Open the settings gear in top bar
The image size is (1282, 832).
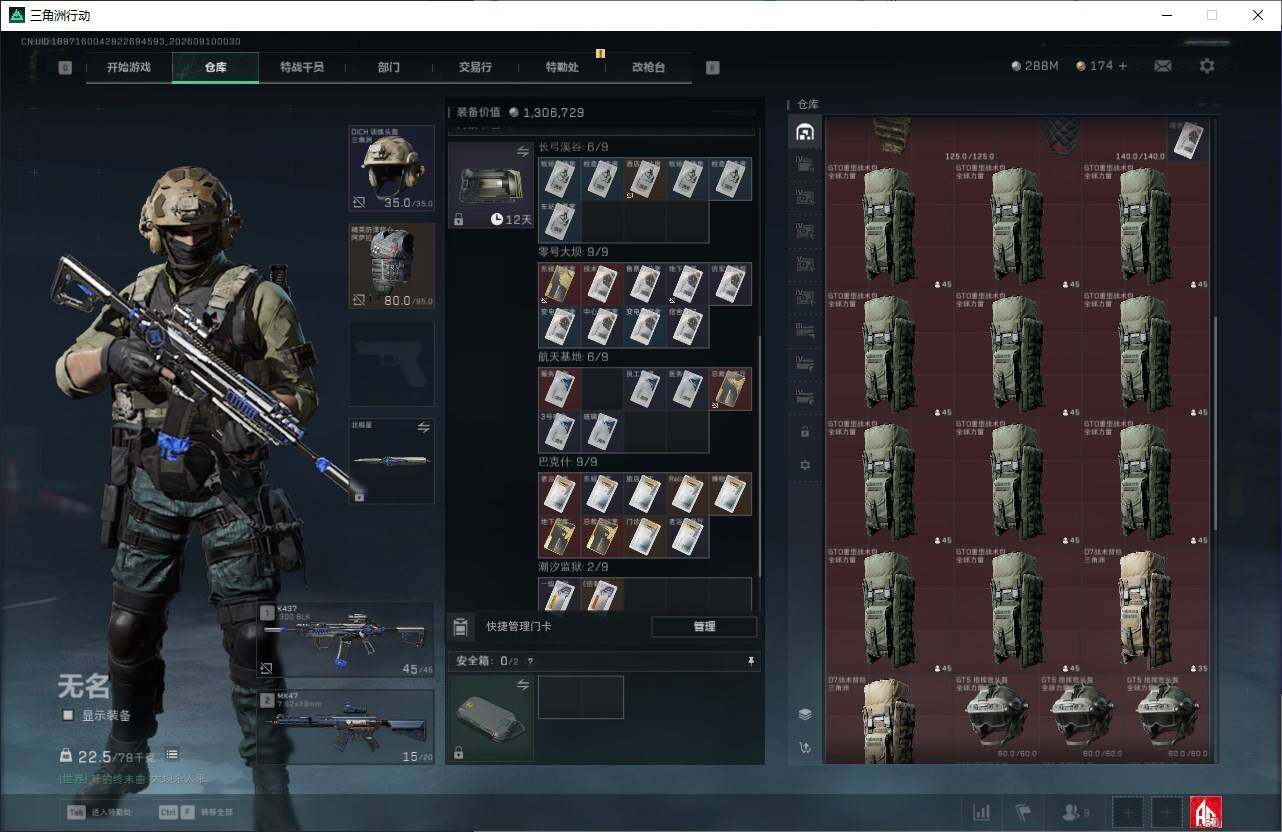[1207, 66]
